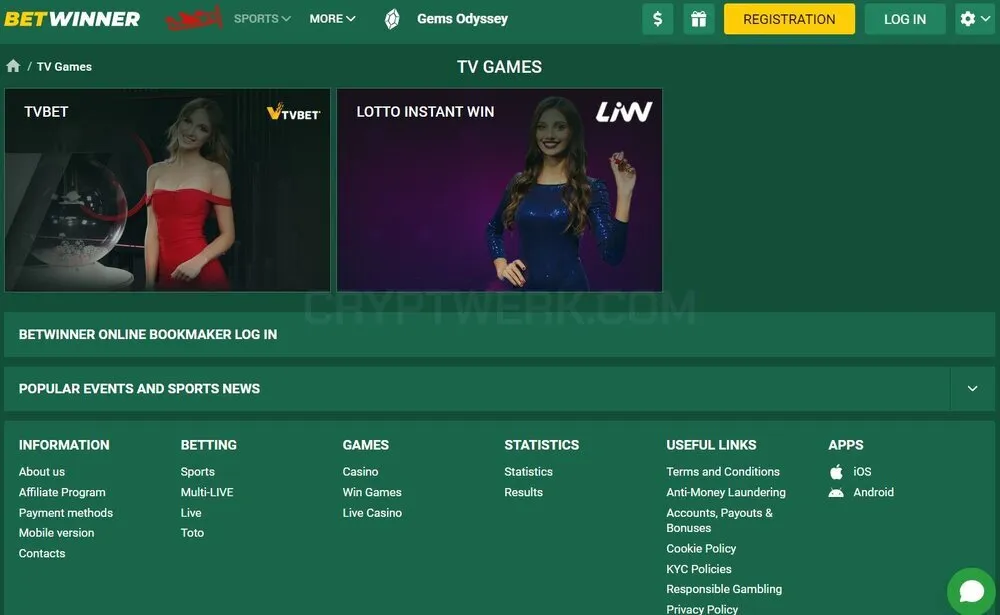Click the Betwinner logo
Image resolution: width=1000 pixels, height=615 pixels.
(72, 19)
